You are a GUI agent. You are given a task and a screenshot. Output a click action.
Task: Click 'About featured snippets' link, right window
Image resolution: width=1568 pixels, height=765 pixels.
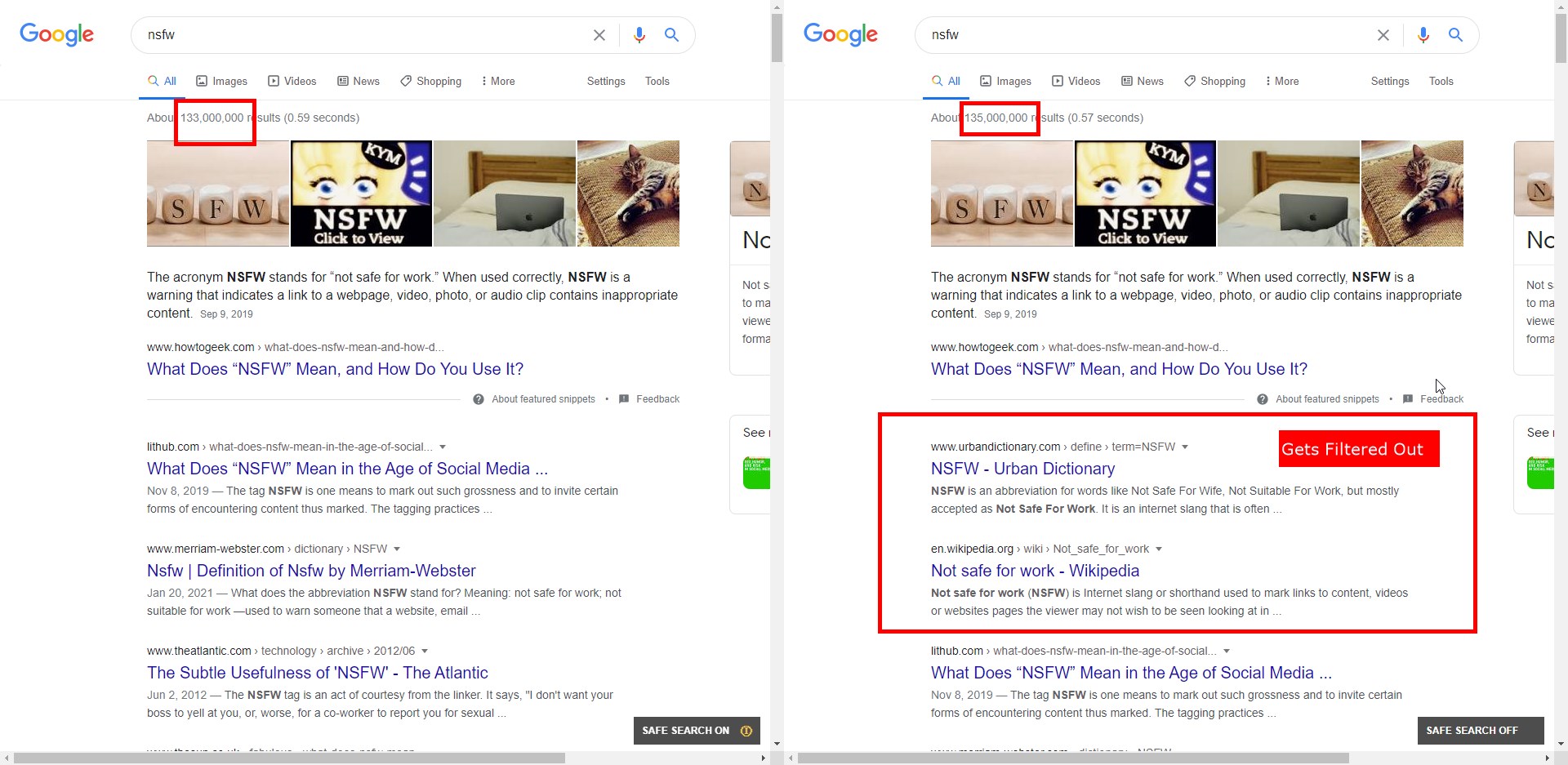(x=1327, y=399)
